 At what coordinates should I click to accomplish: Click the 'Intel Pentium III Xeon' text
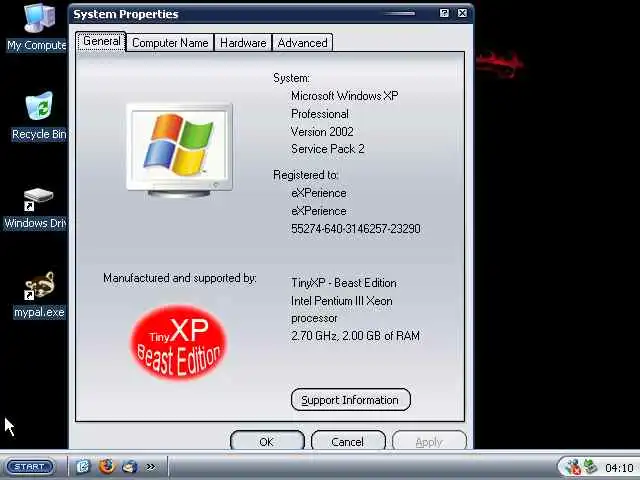click(342, 301)
